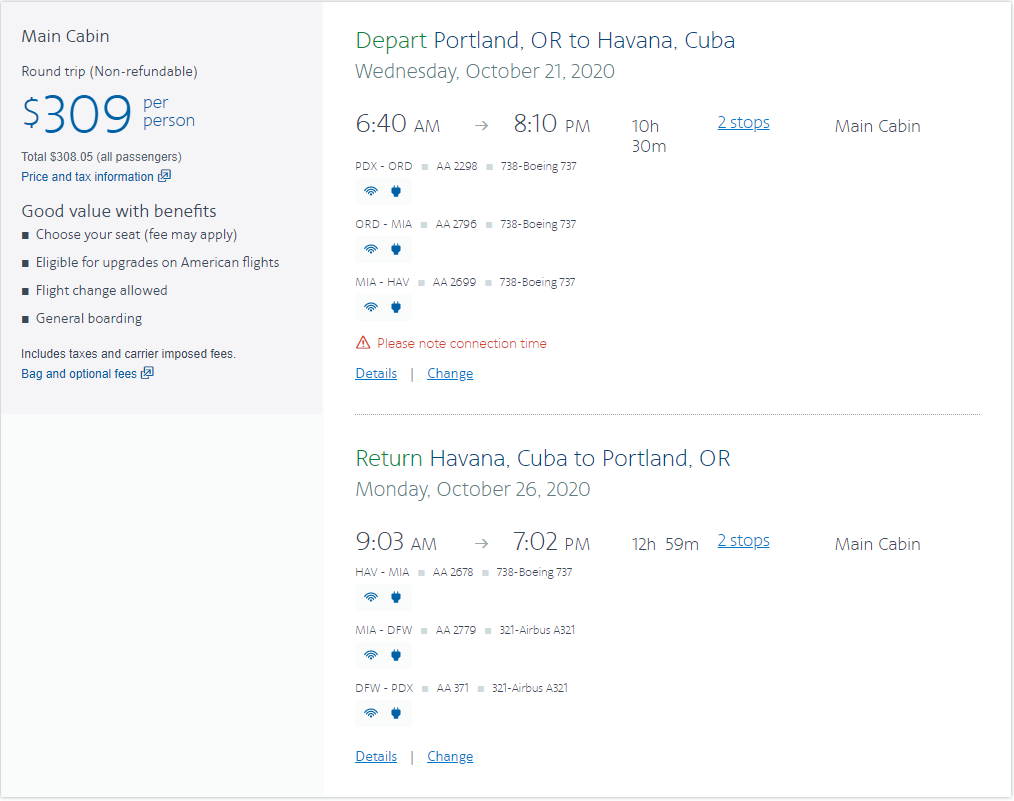Click 'Wednesday, October 21, 2020' date
Viewport: 1014px width, 801px height.
[x=485, y=71]
